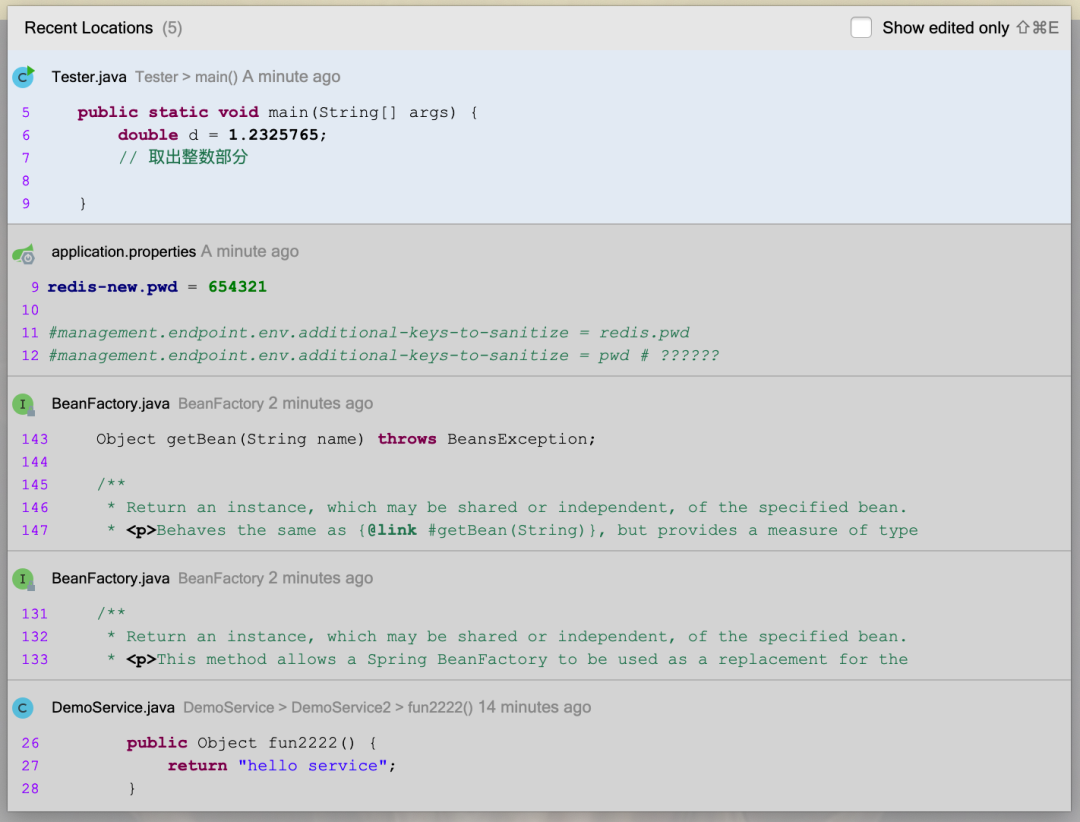The image size is (1080, 822).
Task: Click the application.properties Spring leaf icon
Action: pyautogui.click(x=23, y=254)
